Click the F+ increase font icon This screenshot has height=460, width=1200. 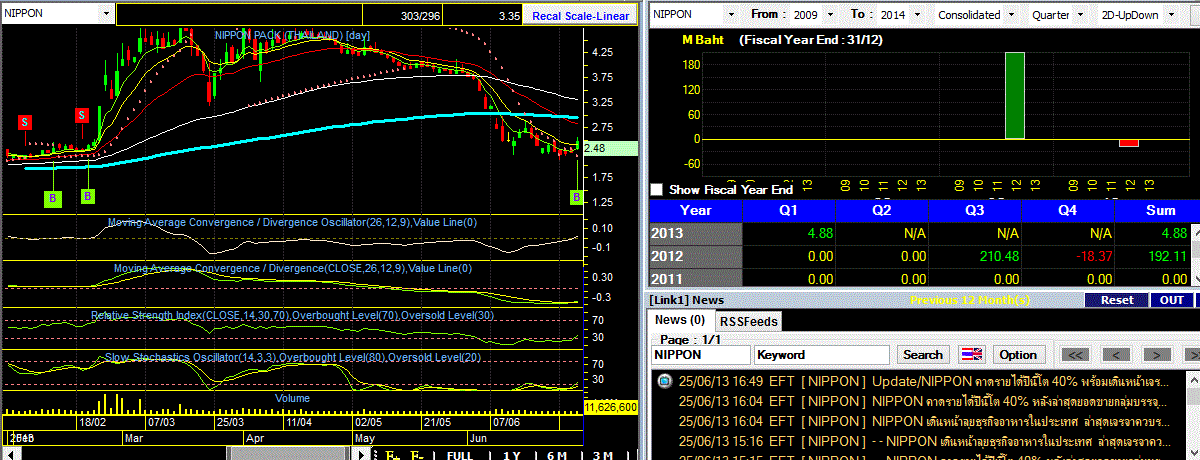pos(391,455)
